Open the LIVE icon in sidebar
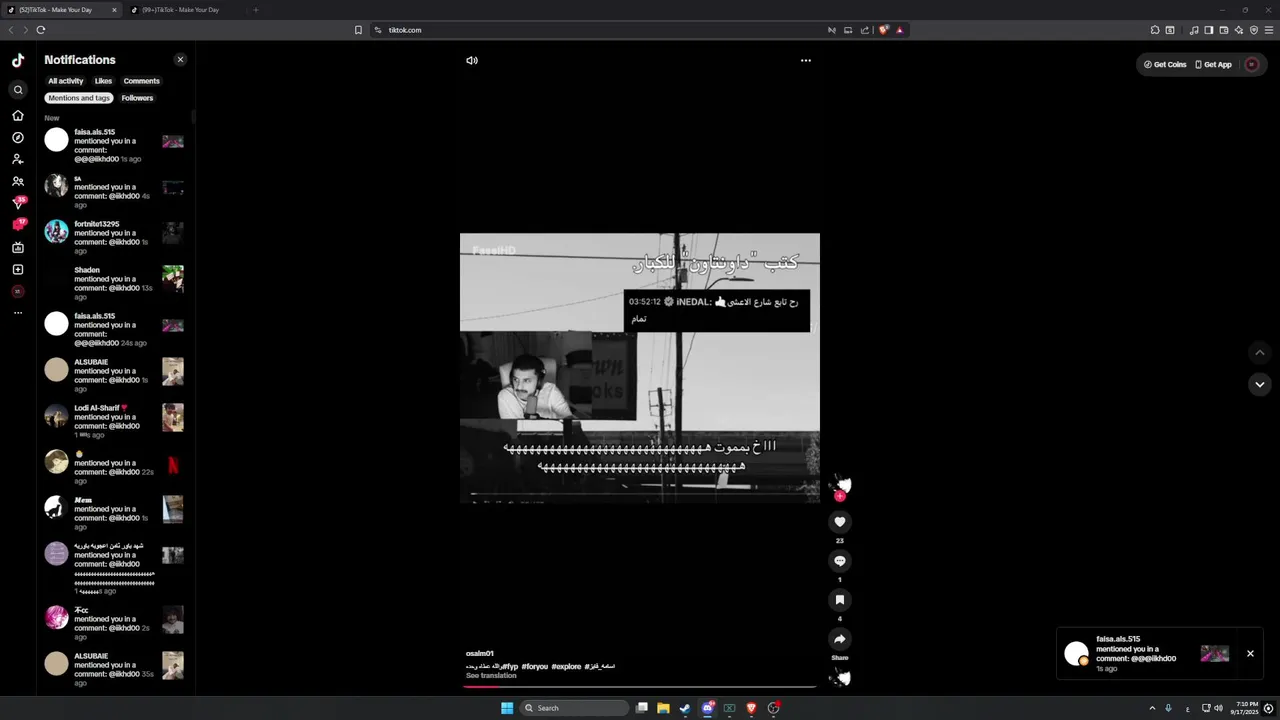Screen dimensions: 1280x720 click(x=18, y=247)
